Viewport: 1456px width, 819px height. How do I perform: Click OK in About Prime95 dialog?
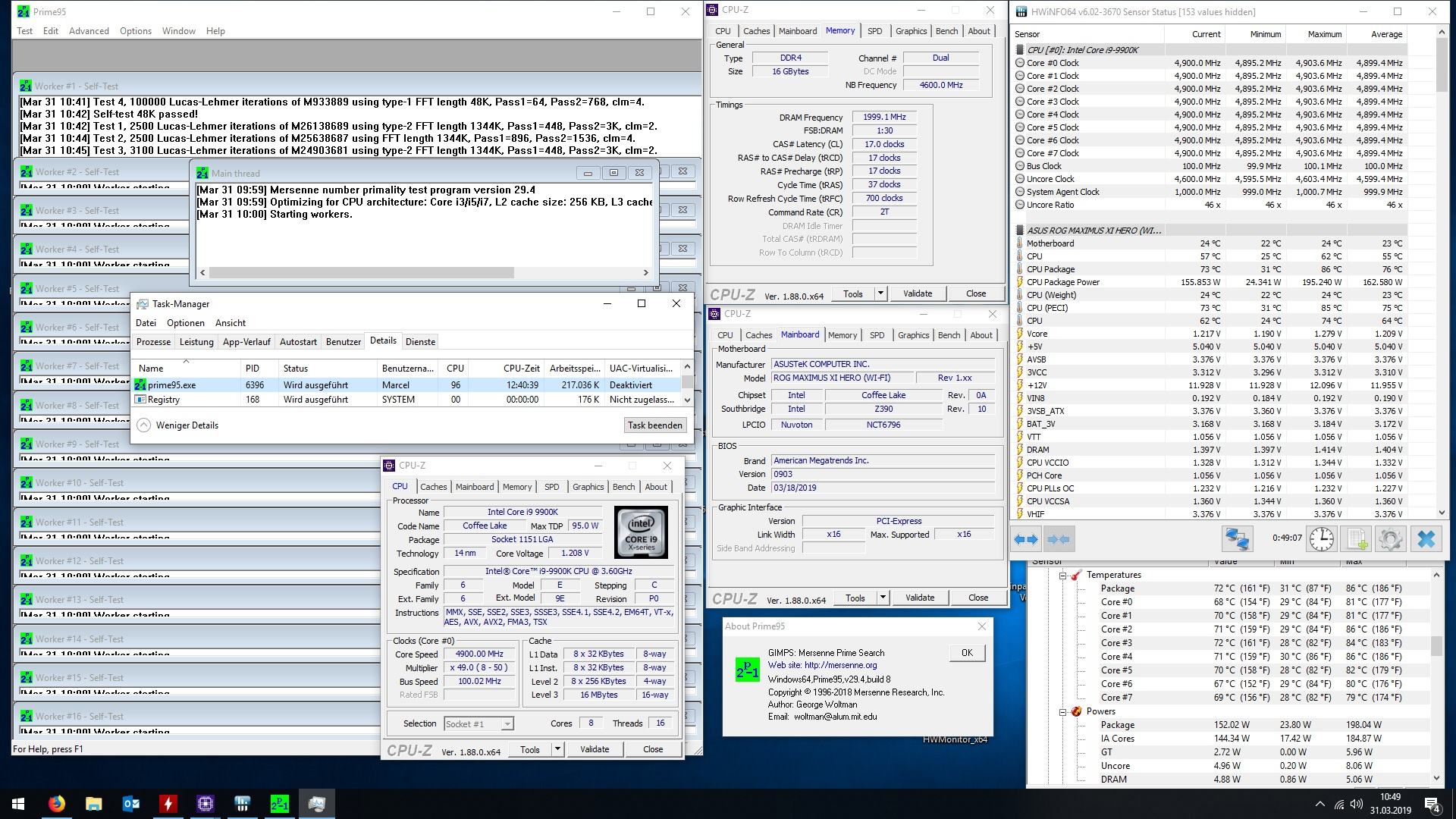click(x=967, y=653)
